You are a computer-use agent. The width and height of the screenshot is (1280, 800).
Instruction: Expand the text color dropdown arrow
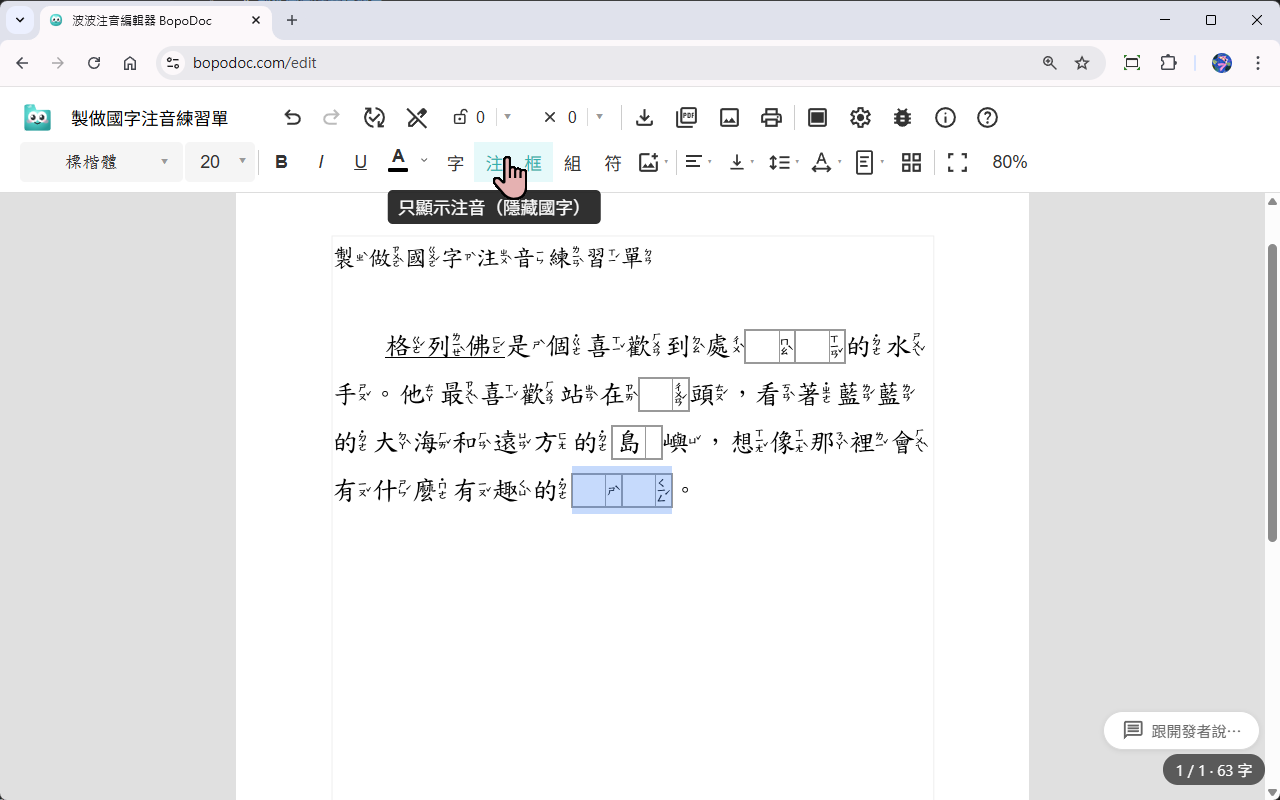click(423, 162)
